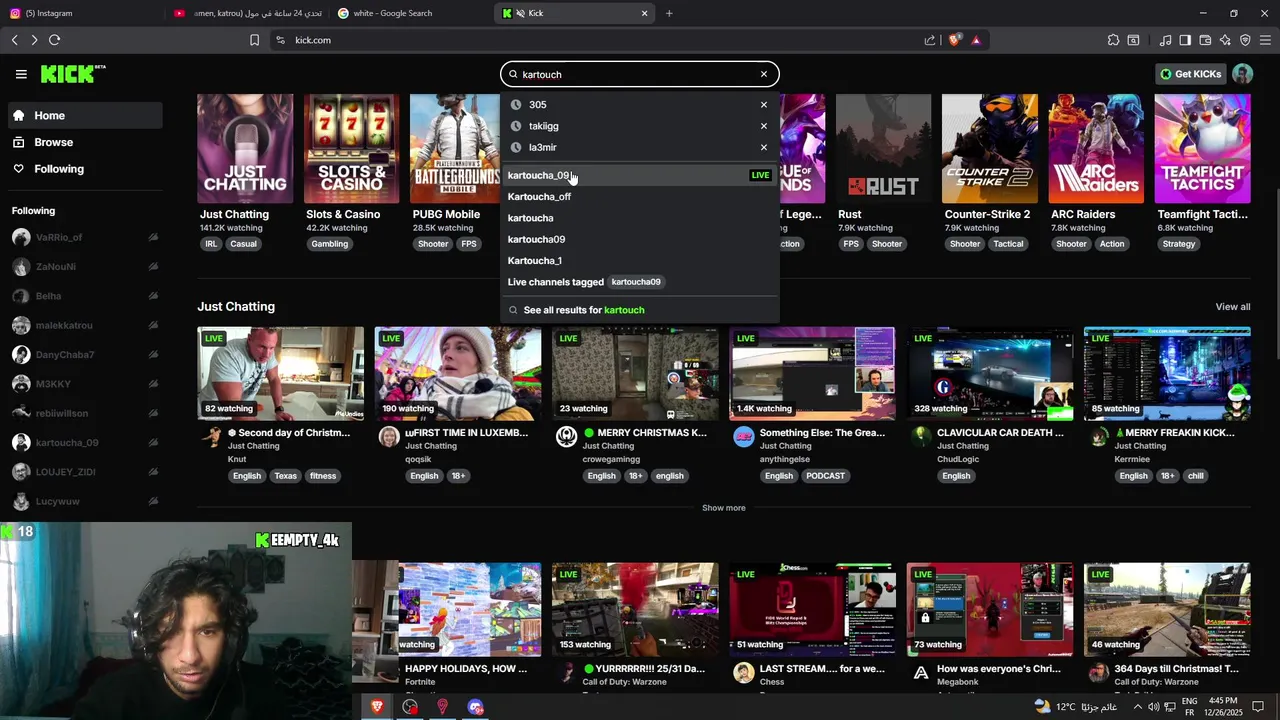Open Following in sidebar
1280x720 pixels.
pyautogui.click(x=85, y=169)
